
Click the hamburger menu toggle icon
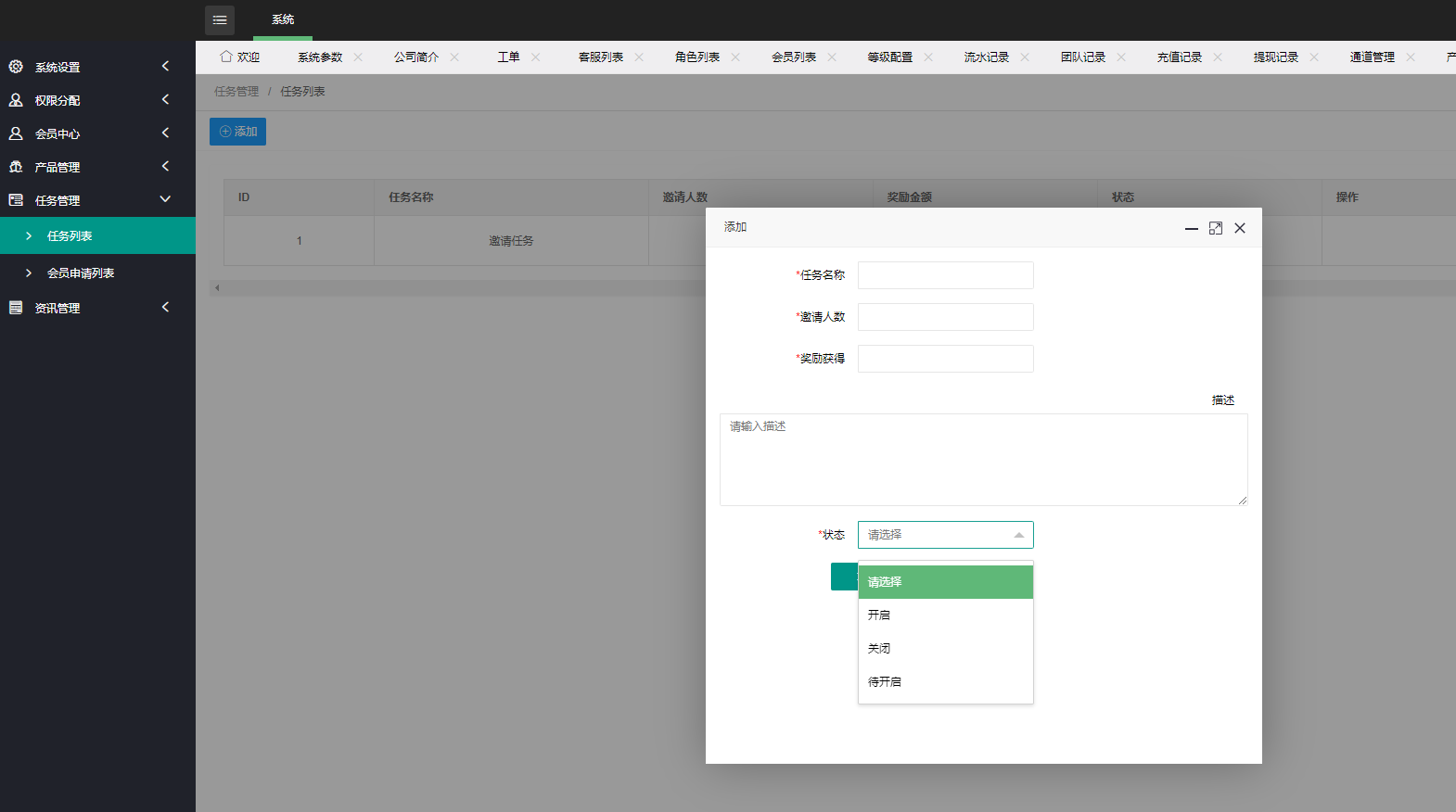(x=220, y=19)
